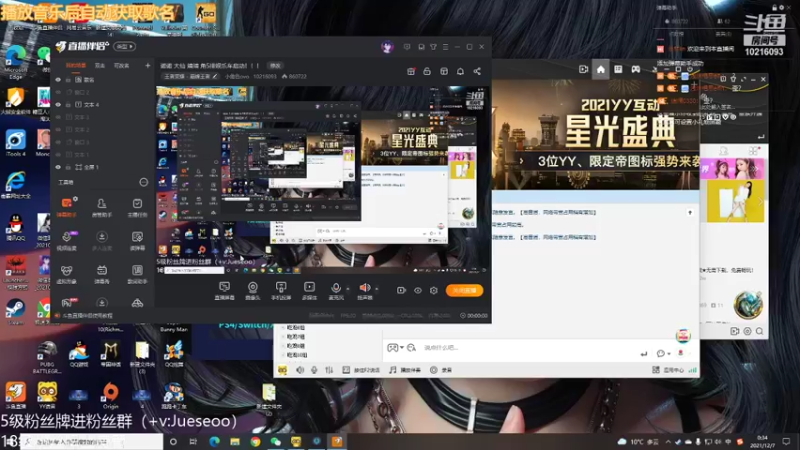Open the 多人连麦 tool icon
800x450 pixels.
(102, 240)
